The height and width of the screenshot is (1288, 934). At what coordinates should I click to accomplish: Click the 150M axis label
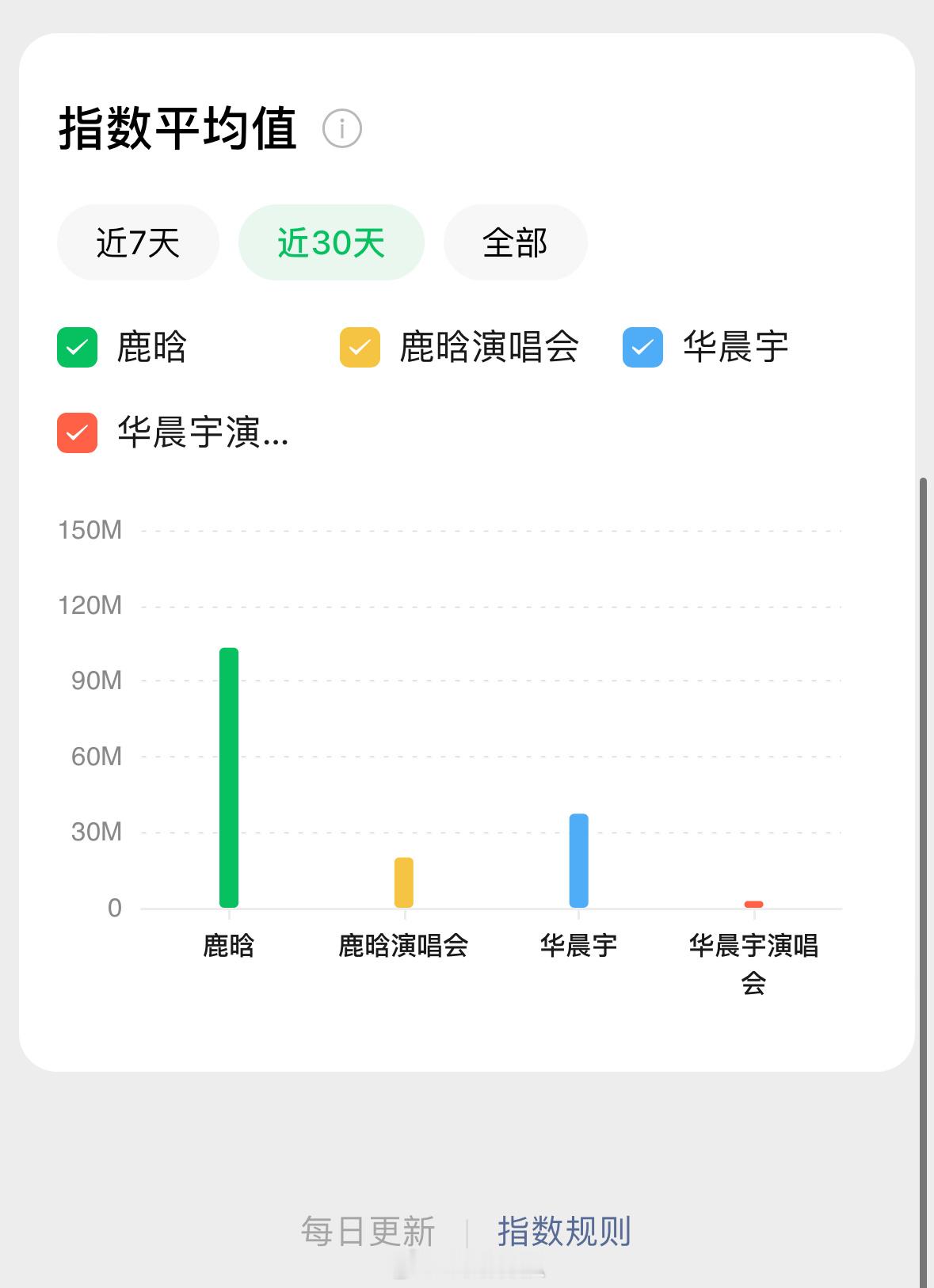click(90, 530)
